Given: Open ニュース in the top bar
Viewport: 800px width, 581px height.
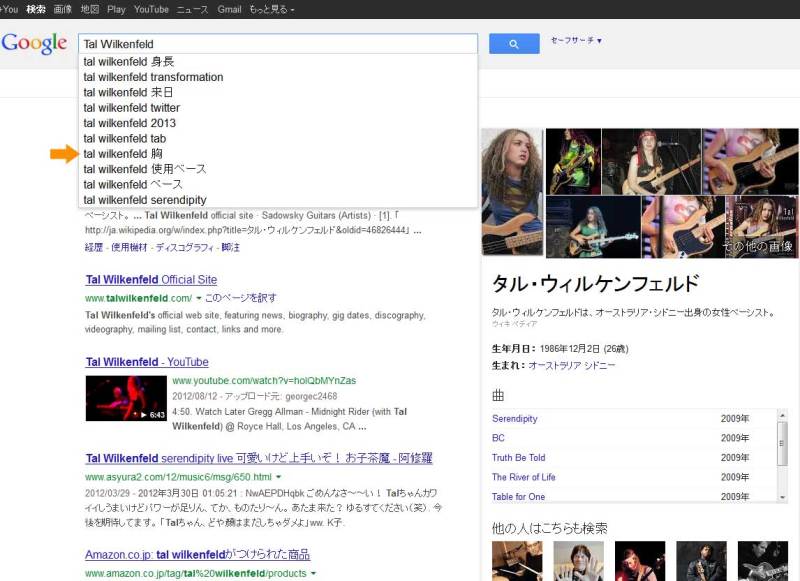Looking at the screenshot, I should pos(192,9).
